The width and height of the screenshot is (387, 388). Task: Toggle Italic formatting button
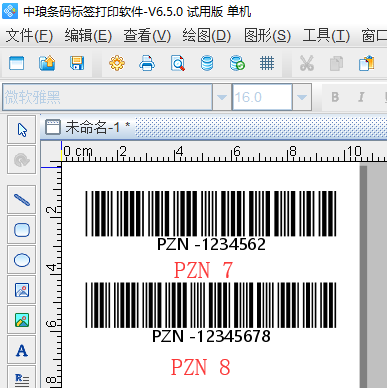click(x=361, y=97)
